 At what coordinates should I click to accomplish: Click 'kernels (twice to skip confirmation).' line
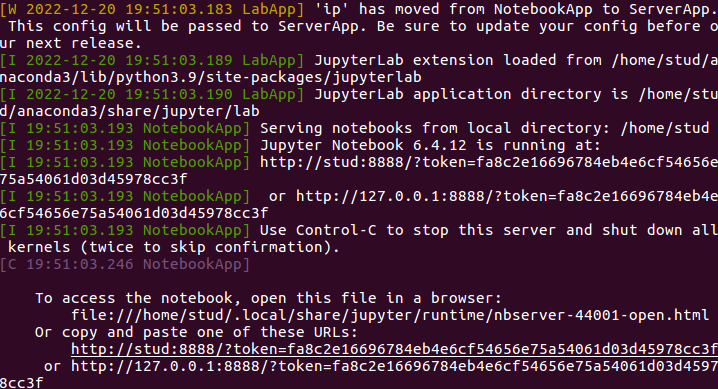(174, 248)
